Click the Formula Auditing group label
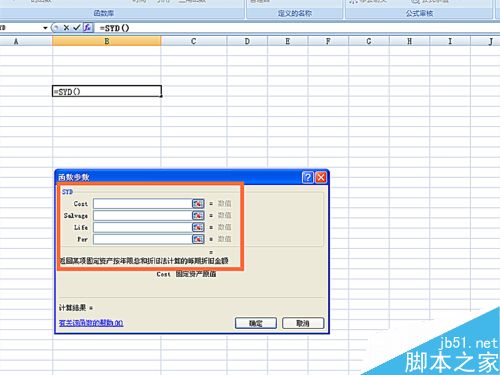This screenshot has width=500, height=375. [x=419, y=13]
